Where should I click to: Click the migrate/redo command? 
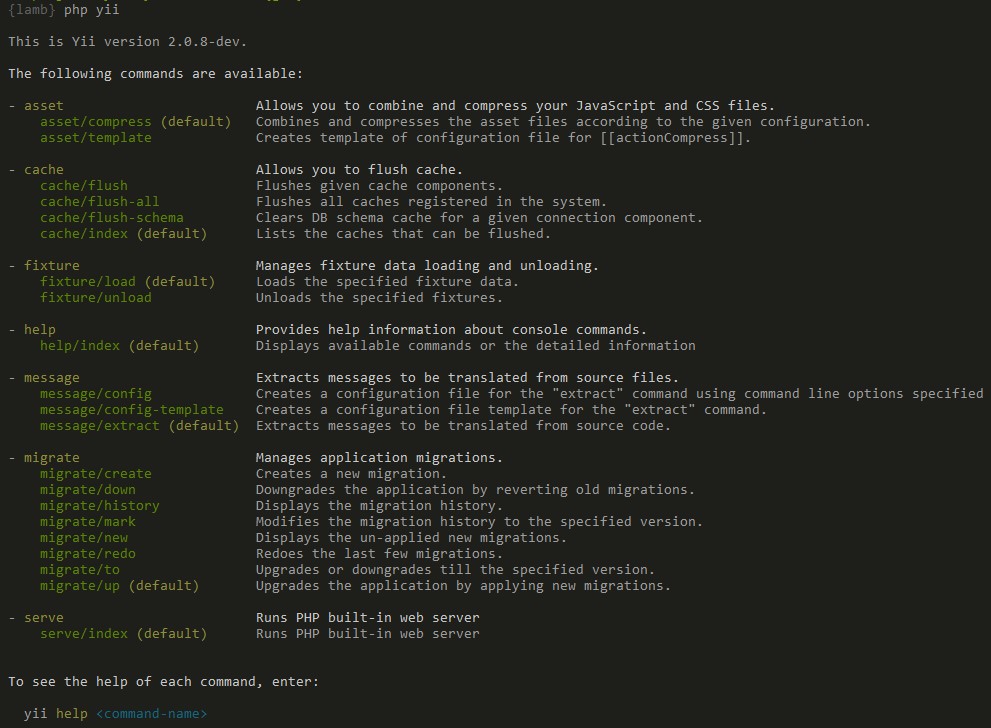[x=87, y=554]
